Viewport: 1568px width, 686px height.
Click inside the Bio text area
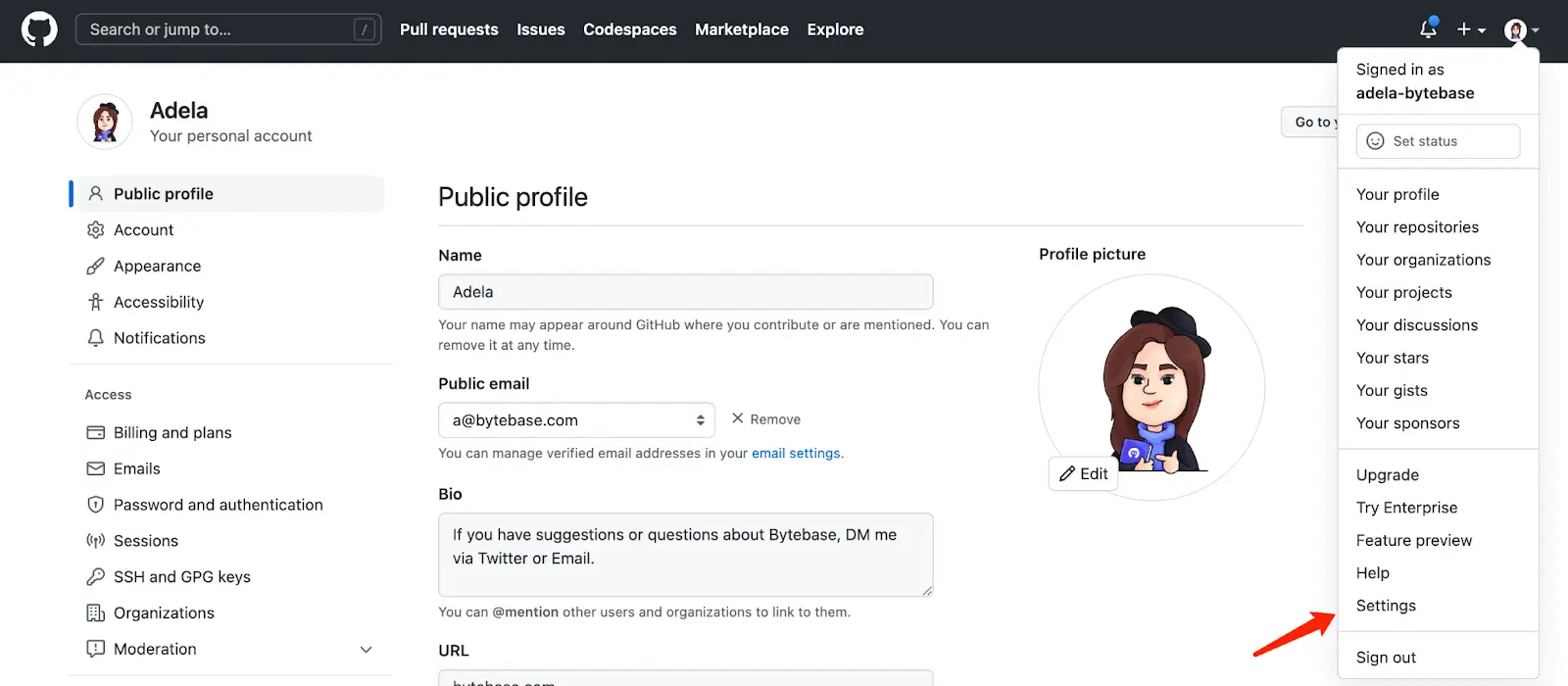[x=685, y=554]
